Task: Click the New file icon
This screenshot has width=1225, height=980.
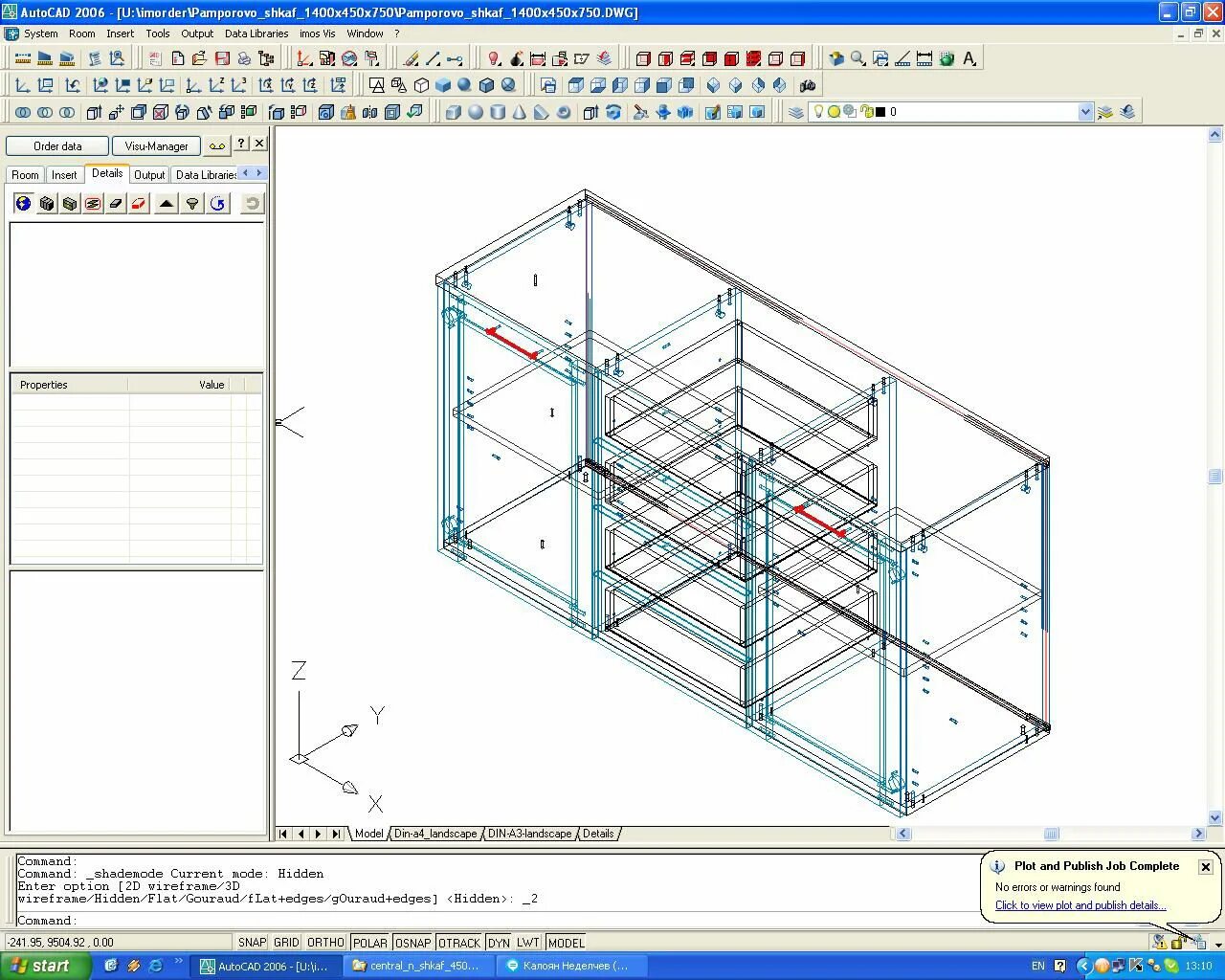Action: coord(178,58)
